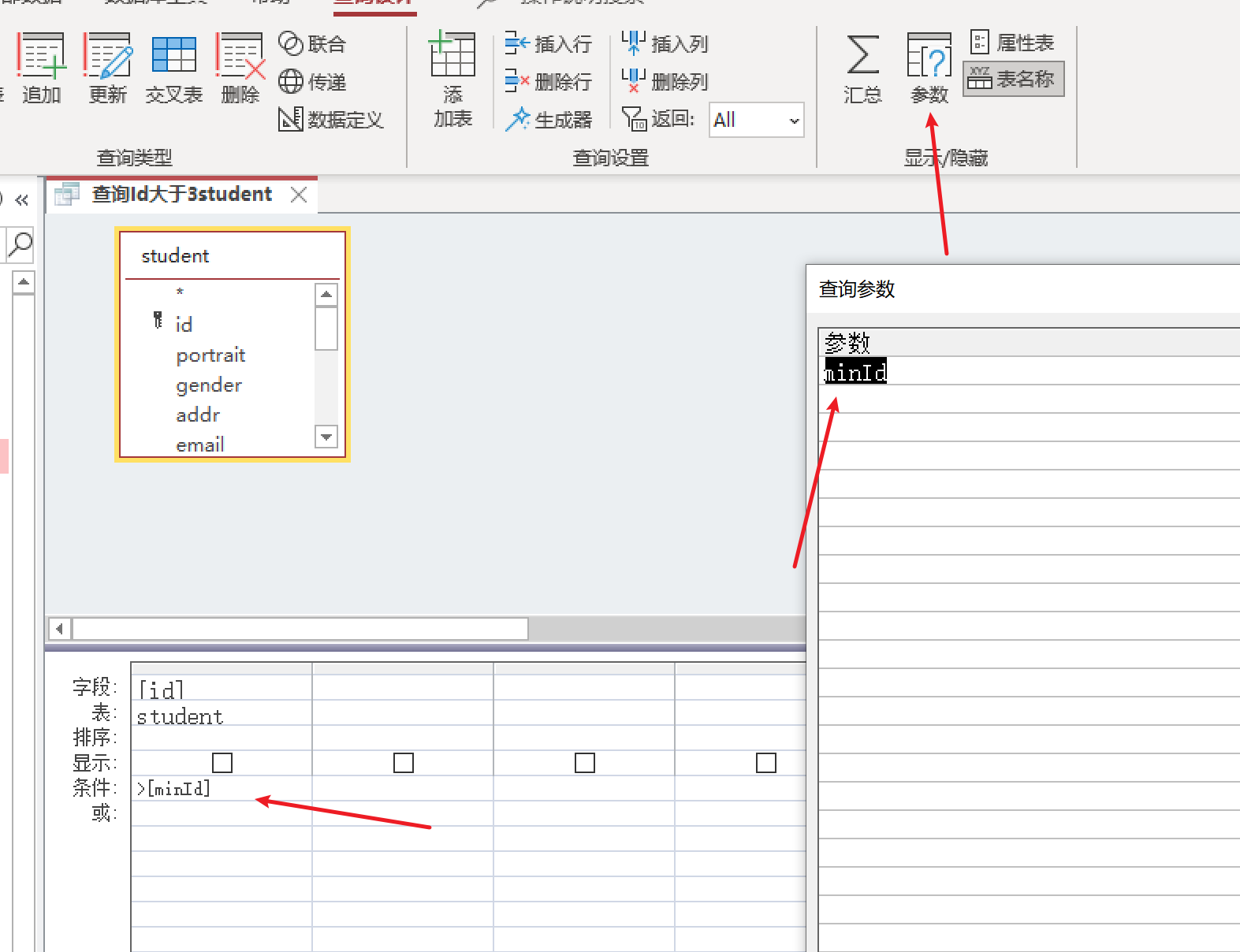Open the Parameters (参数) dialog button
1240x952 pixels.
pyautogui.click(x=929, y=69)
